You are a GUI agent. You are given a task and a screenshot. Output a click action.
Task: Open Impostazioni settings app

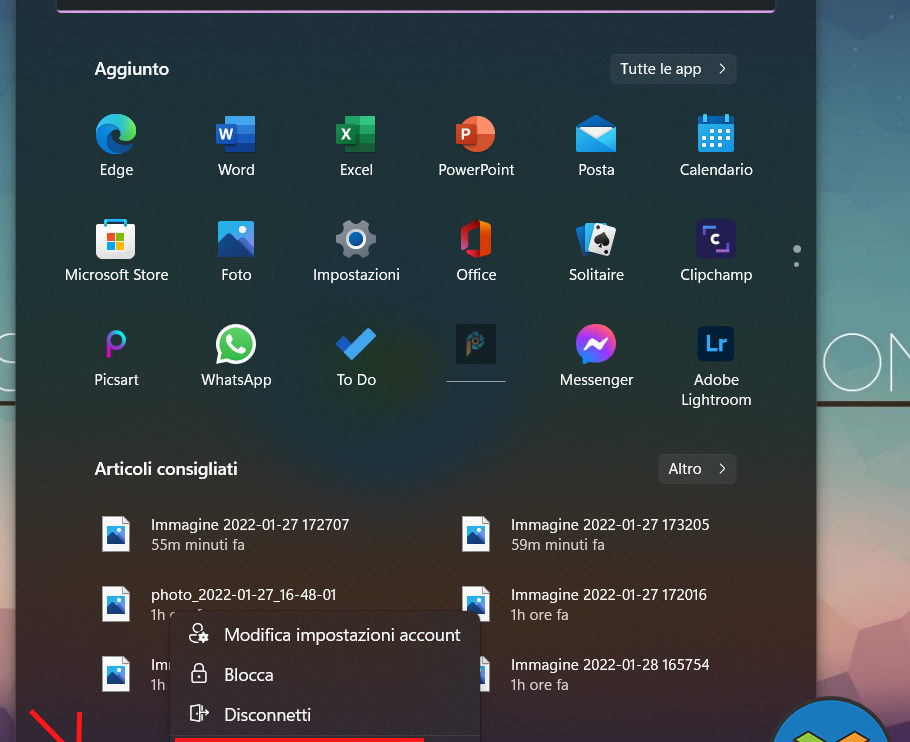(356, 251)
